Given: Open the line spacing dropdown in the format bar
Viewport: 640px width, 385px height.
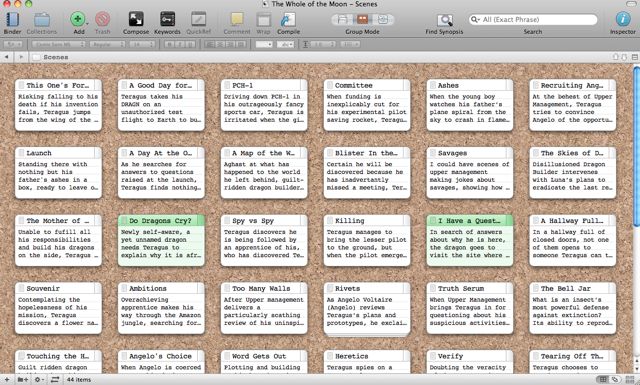Looking at the screenshot, I should pyautogui.click(x=322, y=44).
